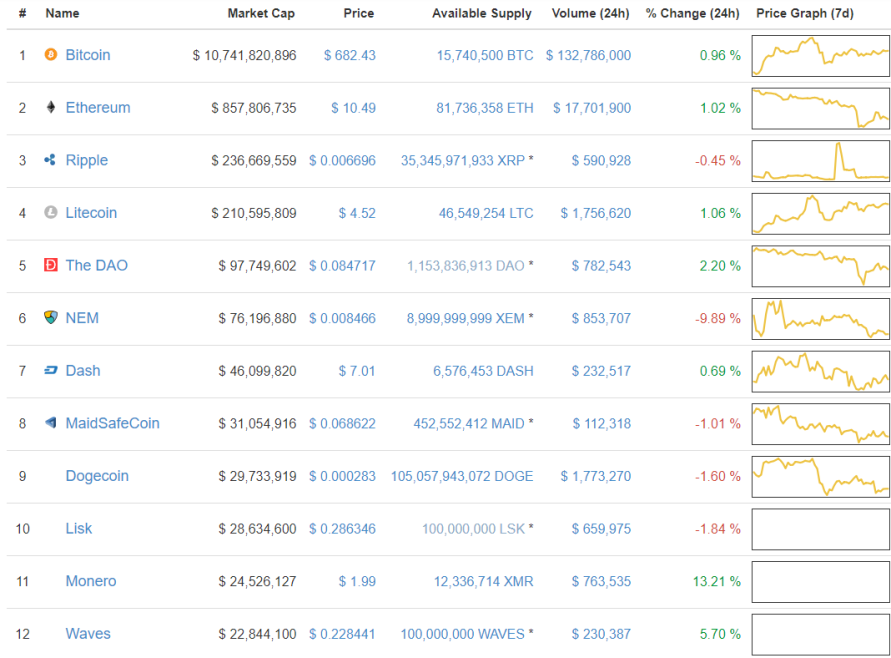Sort by Market Cap column header
The image size is (891, 658).
(x=261, y=13)
